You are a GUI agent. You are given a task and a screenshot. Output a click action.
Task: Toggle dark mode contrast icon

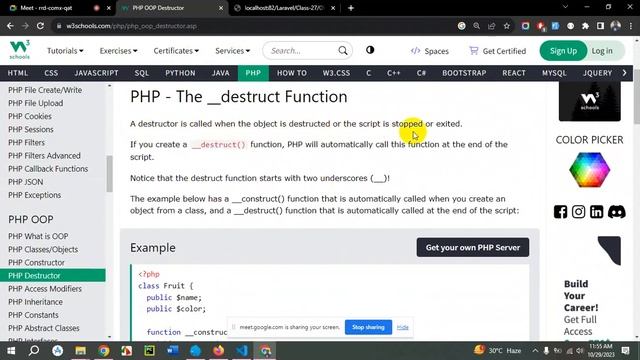370,50
